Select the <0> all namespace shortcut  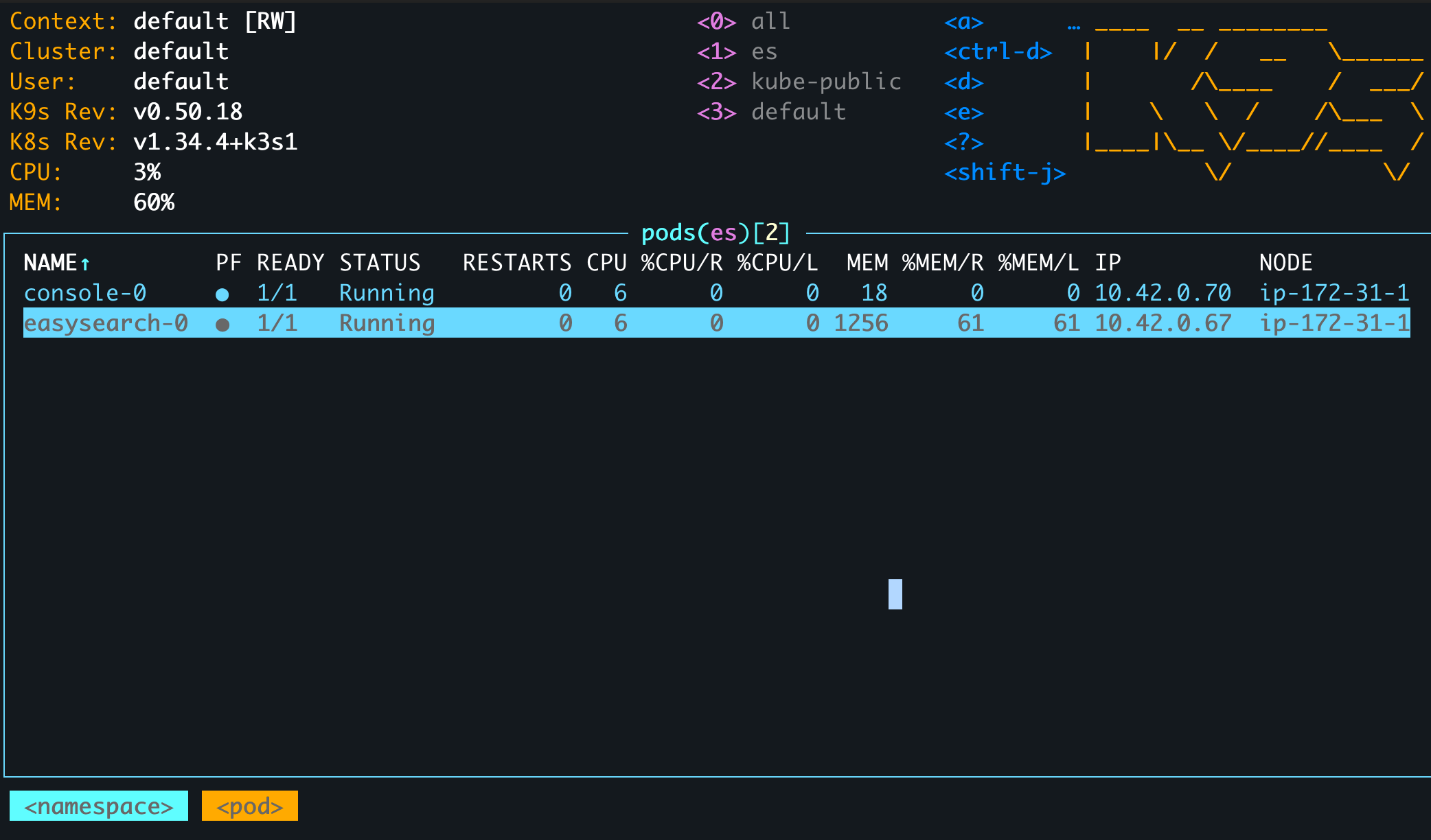pos(744,21)
